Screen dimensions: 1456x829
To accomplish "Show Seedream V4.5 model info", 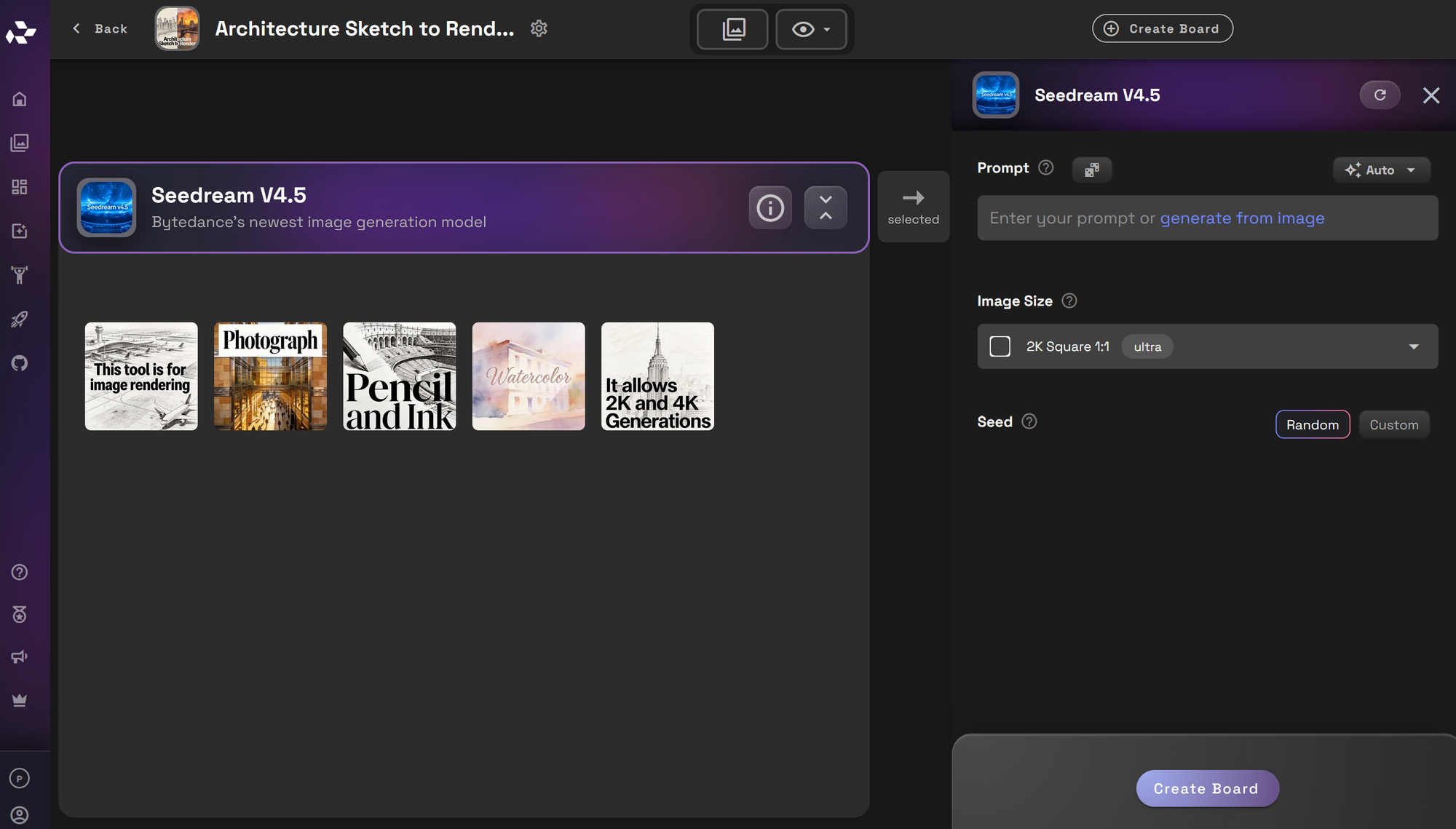I will pos(770,208).
